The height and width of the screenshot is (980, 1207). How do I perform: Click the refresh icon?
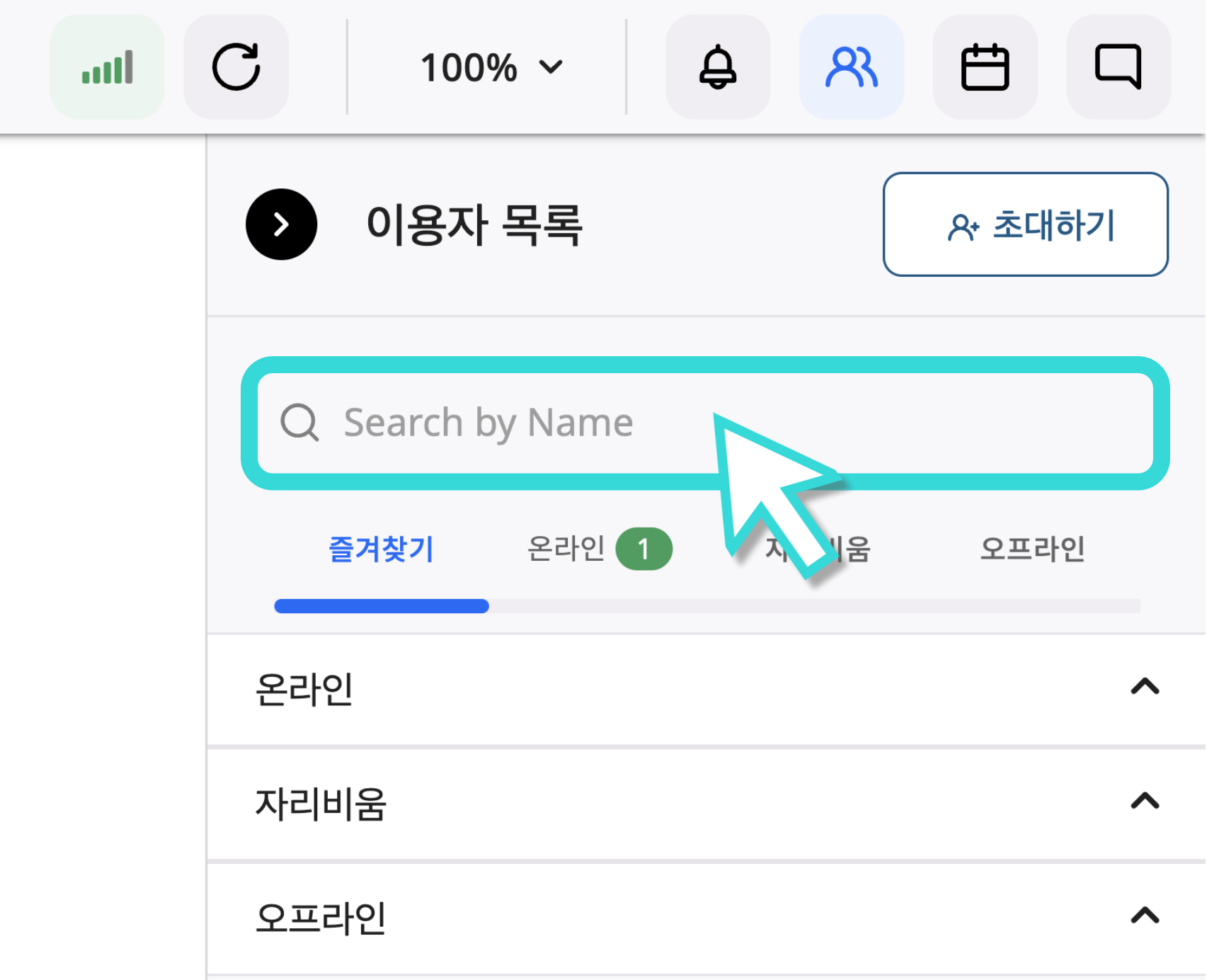coord(236,67)
